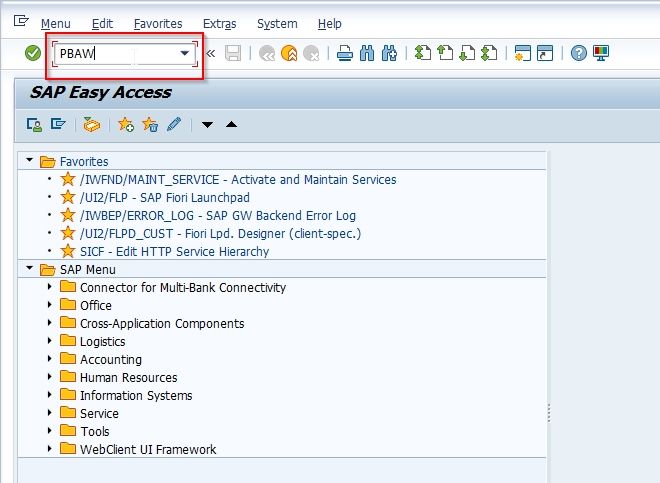Open SICF Edit HTTP Service Hierarchy favorite

point(175,252)
